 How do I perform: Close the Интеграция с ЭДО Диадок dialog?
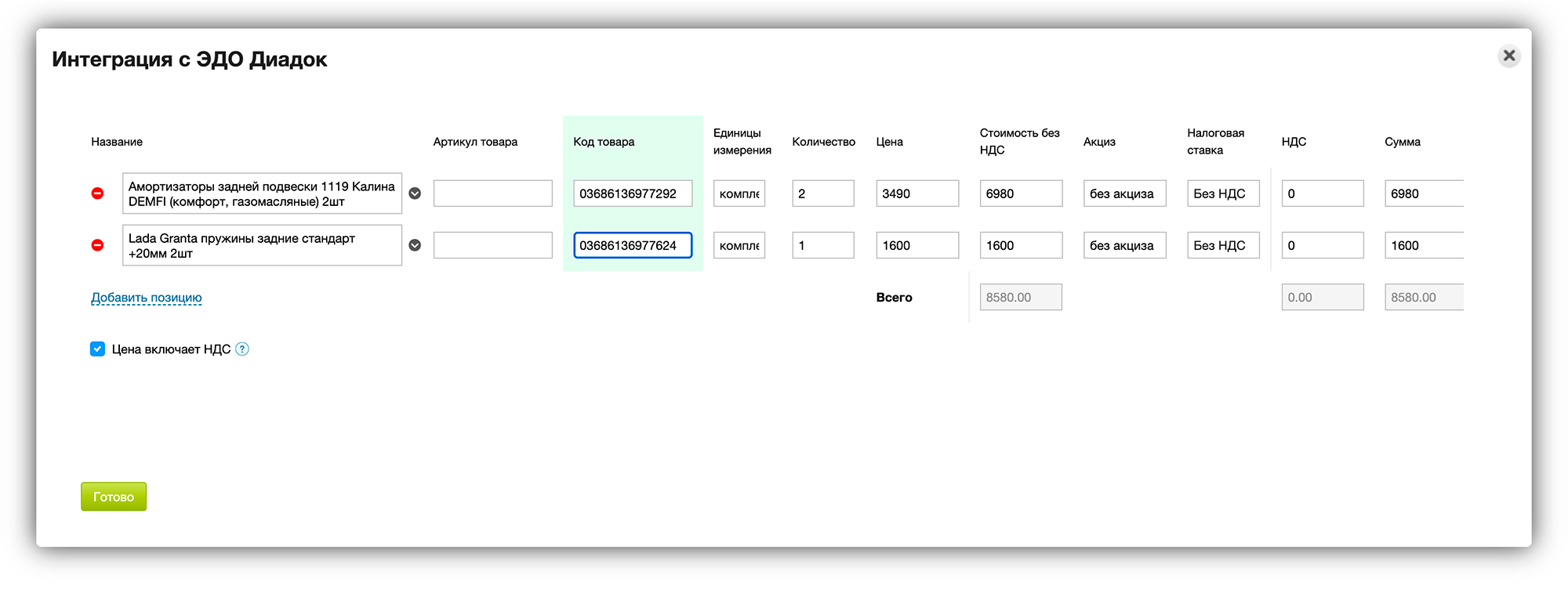1508,56
